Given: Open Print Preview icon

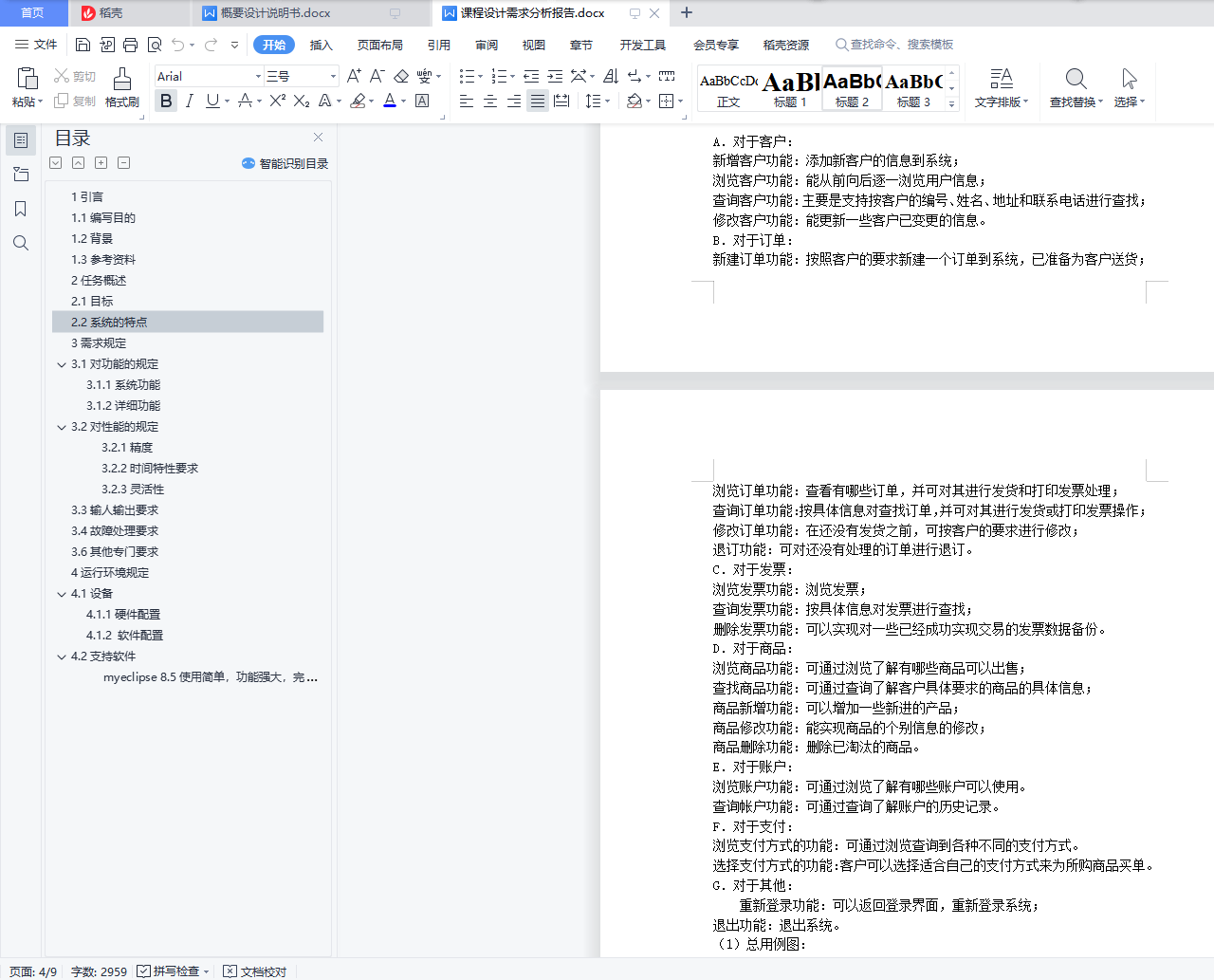Looking at the screenshot, I should (155, 45).
